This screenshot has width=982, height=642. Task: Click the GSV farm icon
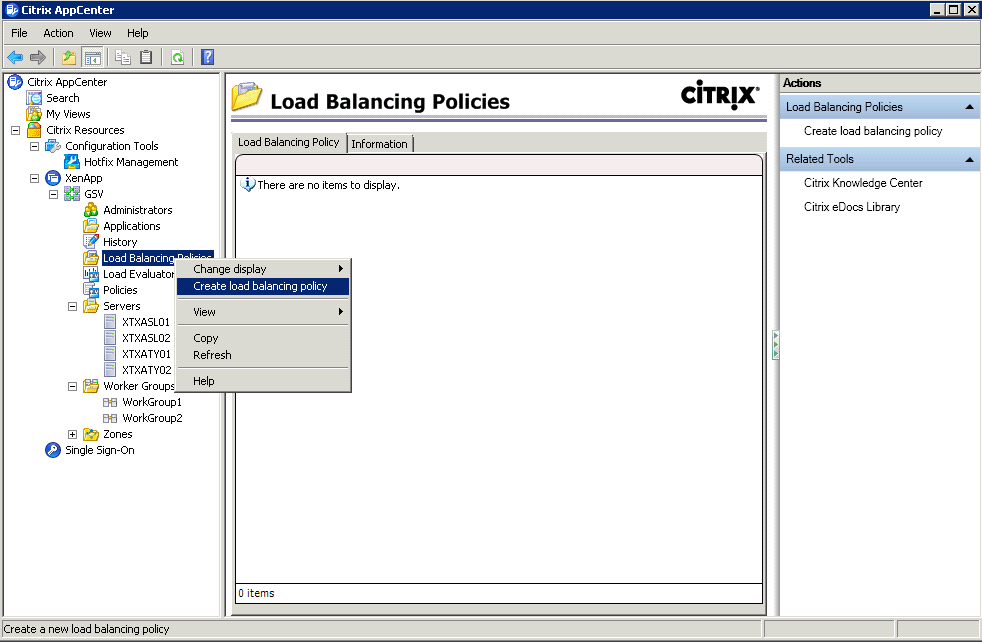(72, 194)
